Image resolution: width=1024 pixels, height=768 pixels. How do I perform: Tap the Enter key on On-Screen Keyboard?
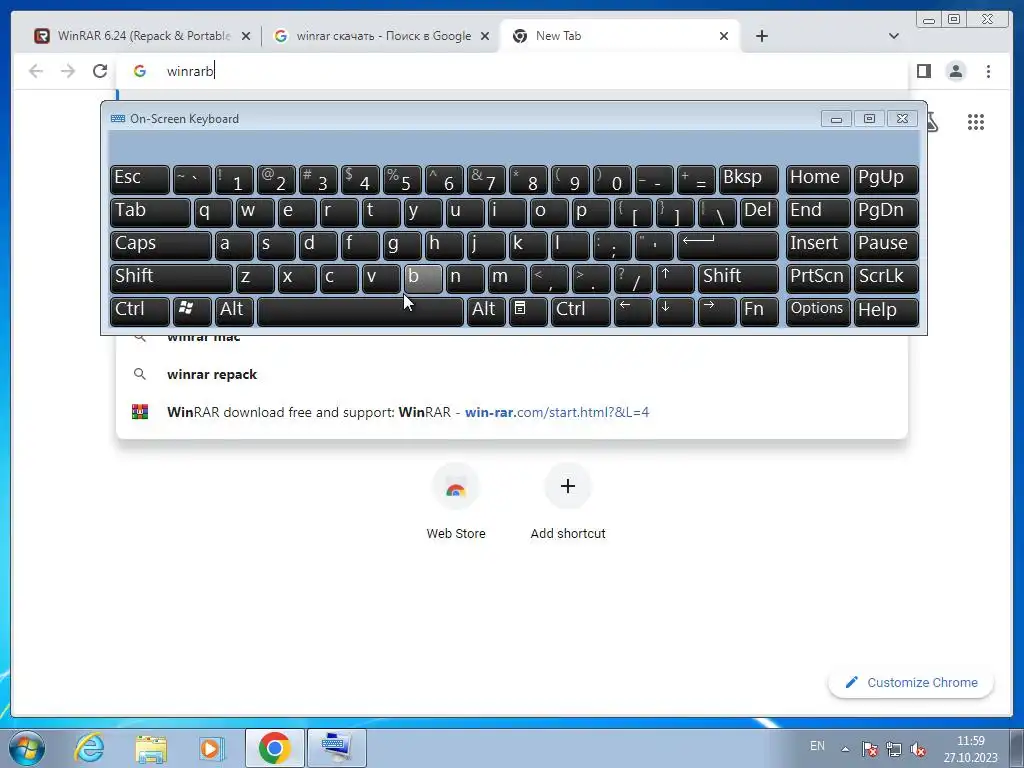click(728, 245)
